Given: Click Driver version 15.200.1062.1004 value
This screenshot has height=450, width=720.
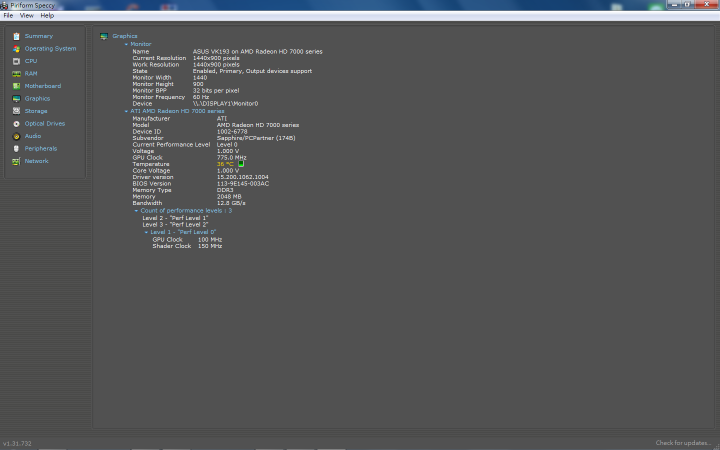Looking at the screenshot, I should (243, 177).
